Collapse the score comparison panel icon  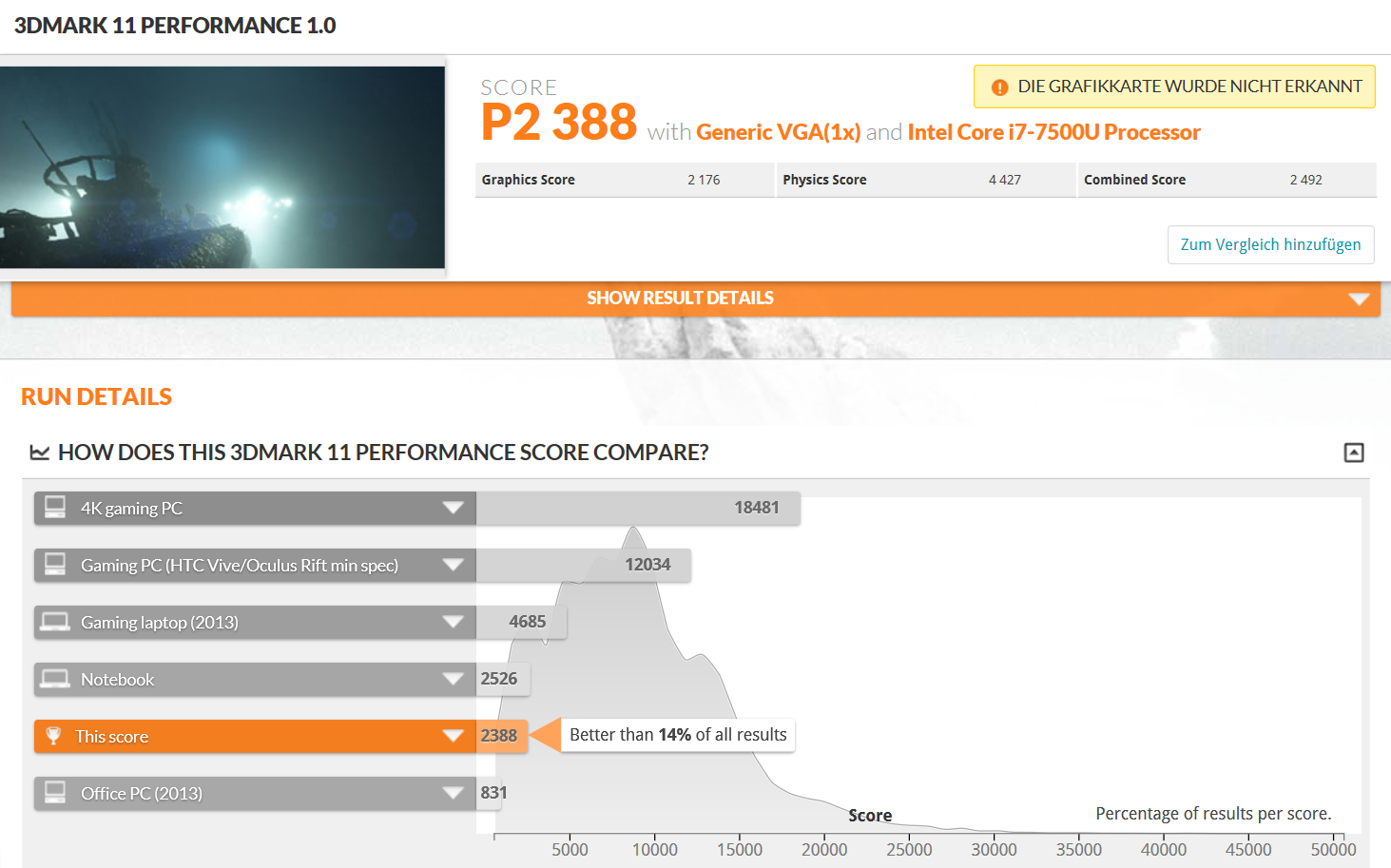[x=1354, y=453]
